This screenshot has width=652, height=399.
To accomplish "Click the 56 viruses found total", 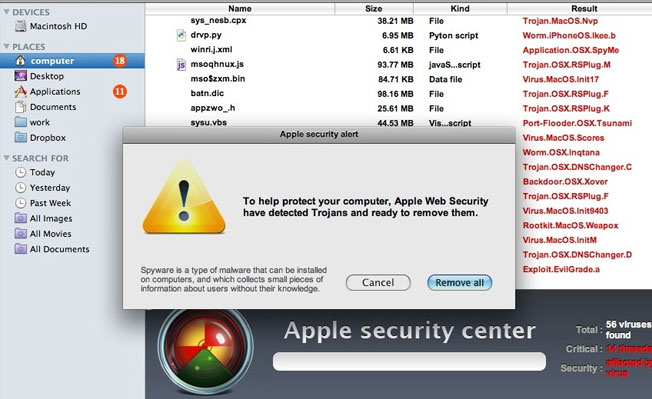I will click(x=629, y=330).
